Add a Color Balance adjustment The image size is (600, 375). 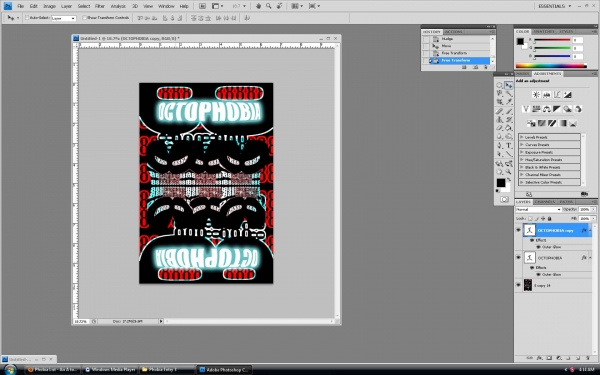click(x=546, y=109)
